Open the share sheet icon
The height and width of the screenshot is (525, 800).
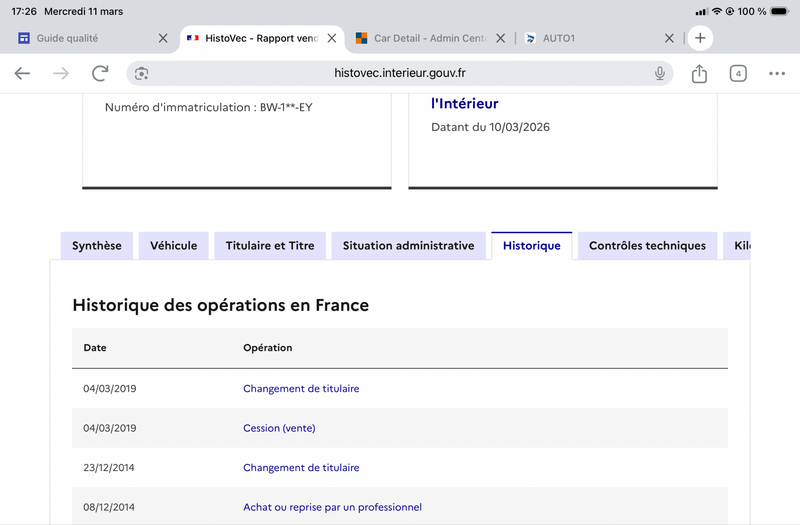click(x=699, y=73)
